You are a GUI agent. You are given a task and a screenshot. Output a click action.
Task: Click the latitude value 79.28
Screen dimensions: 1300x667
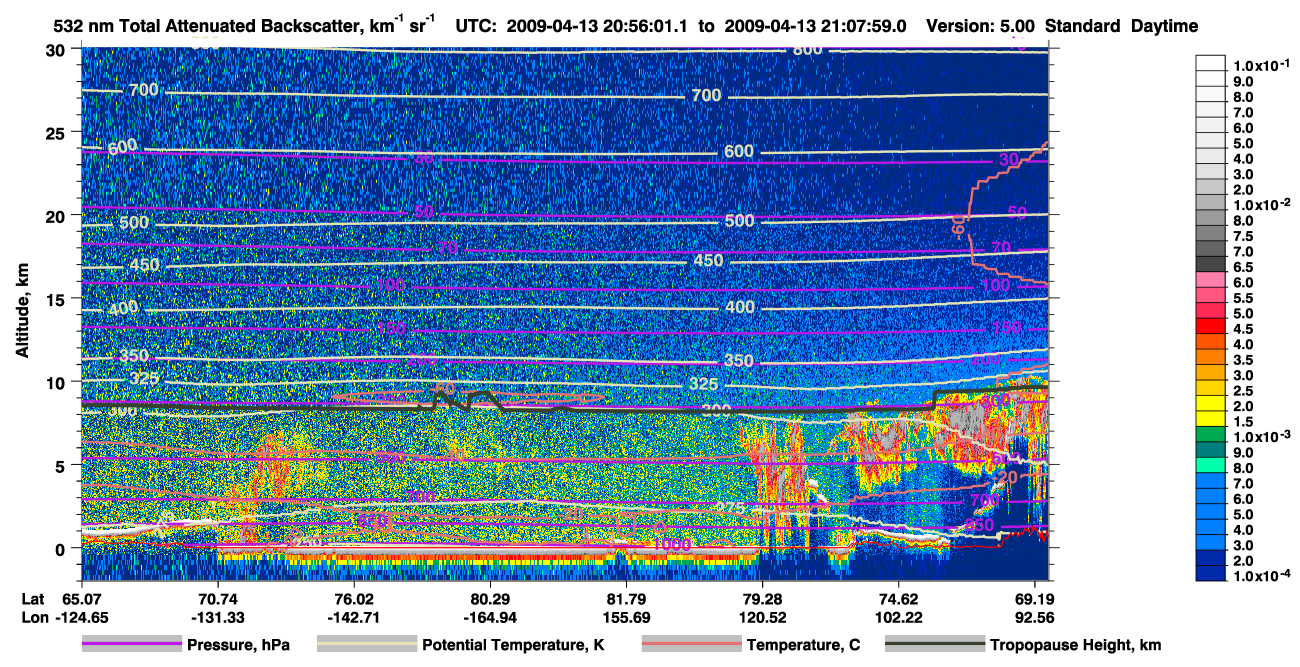click(762, 600)
